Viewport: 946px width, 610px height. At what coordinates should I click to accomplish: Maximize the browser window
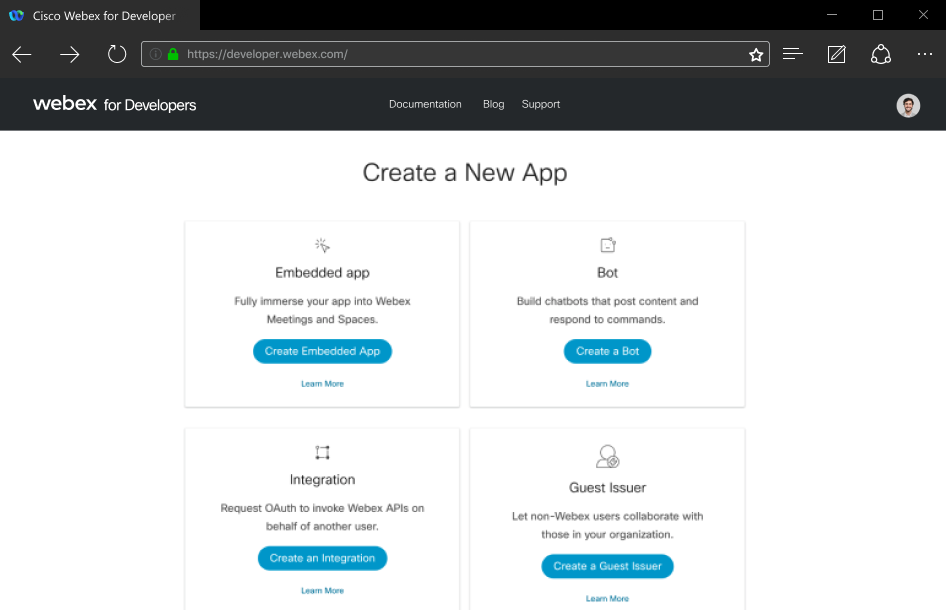pos(878,15)
